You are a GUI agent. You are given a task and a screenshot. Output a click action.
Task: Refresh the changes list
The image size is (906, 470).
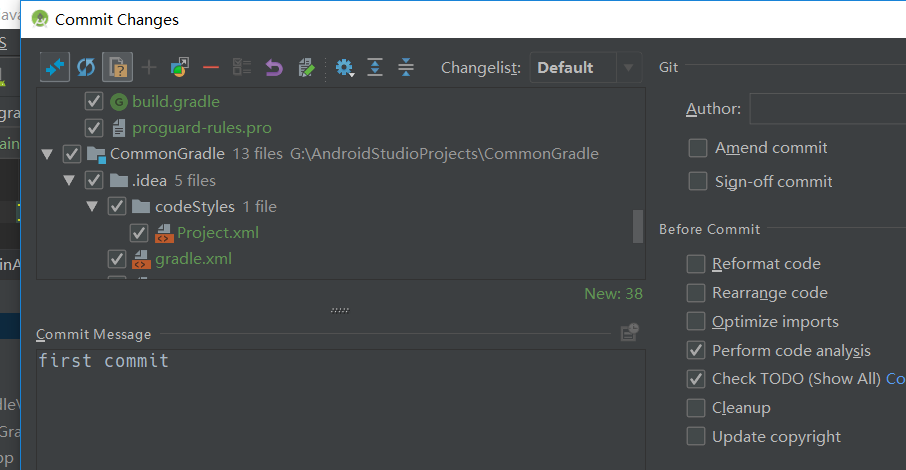86,68
